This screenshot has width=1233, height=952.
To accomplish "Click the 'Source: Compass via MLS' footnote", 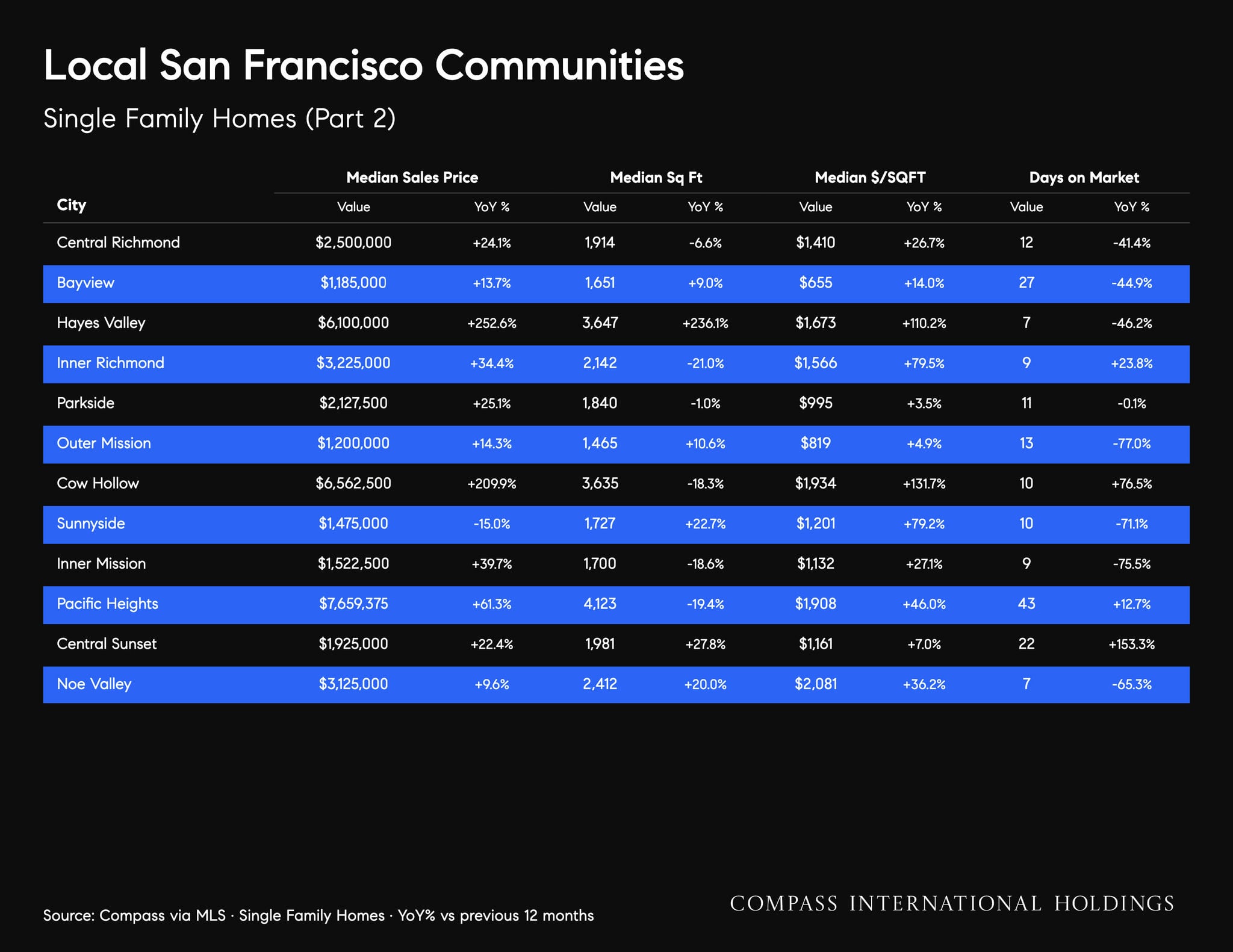I will coord(318,916).
